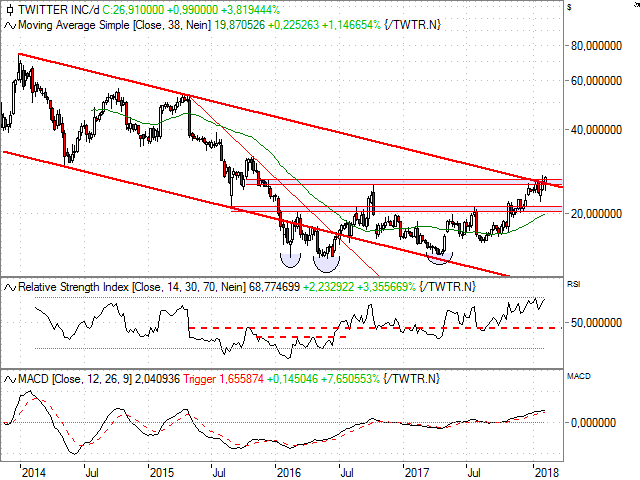640x480 pixels.
Task: Click the wave icon beside MACD label
Action: (10, 379)
